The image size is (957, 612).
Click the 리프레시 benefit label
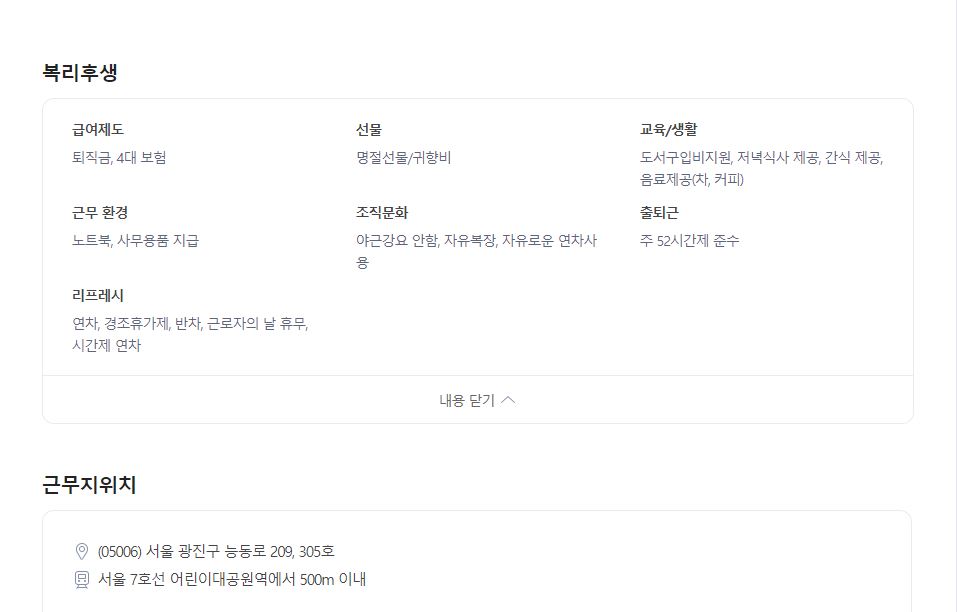pos(98,295)
